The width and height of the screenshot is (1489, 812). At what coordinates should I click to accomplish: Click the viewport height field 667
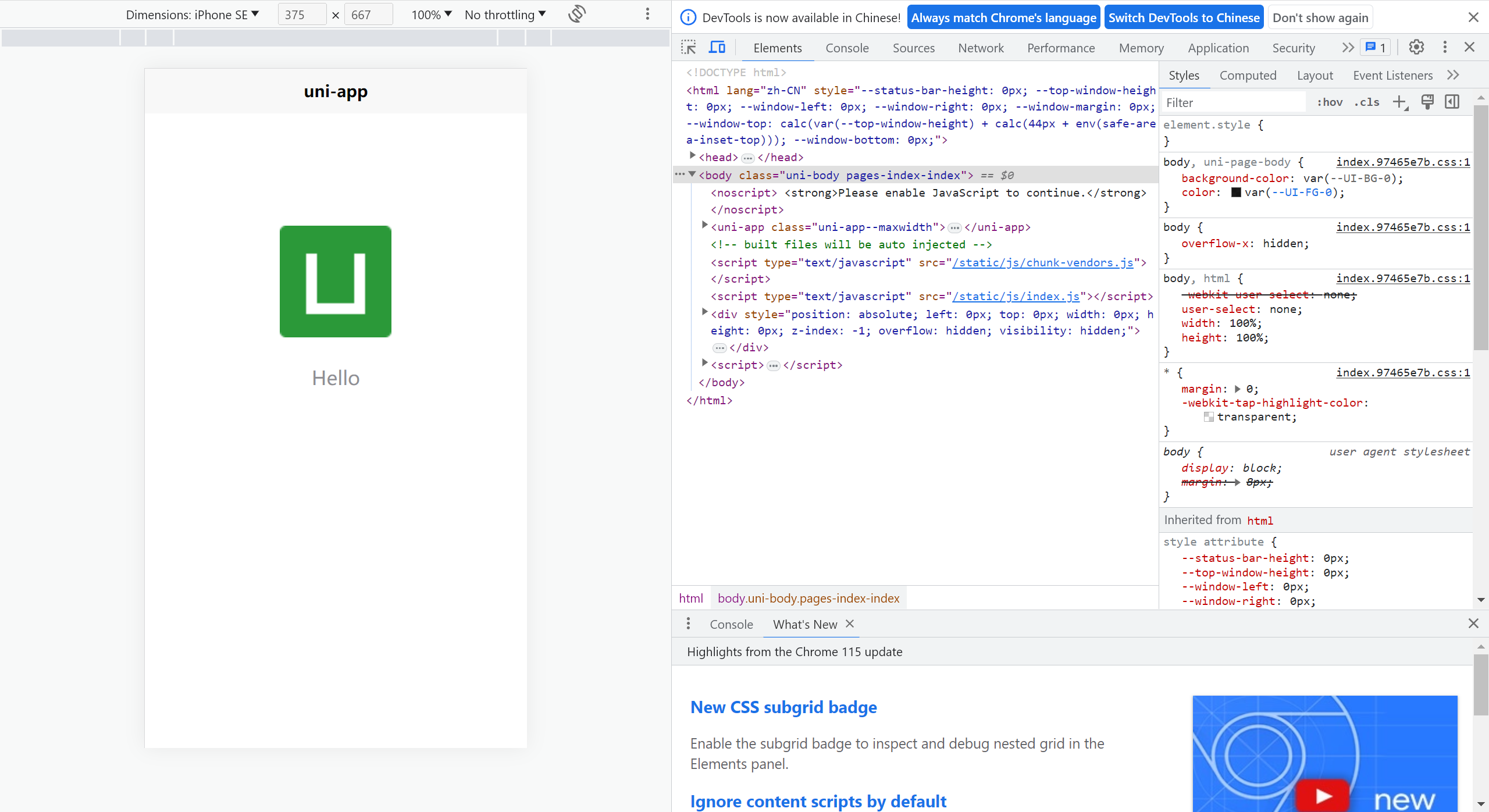[368, 15]
